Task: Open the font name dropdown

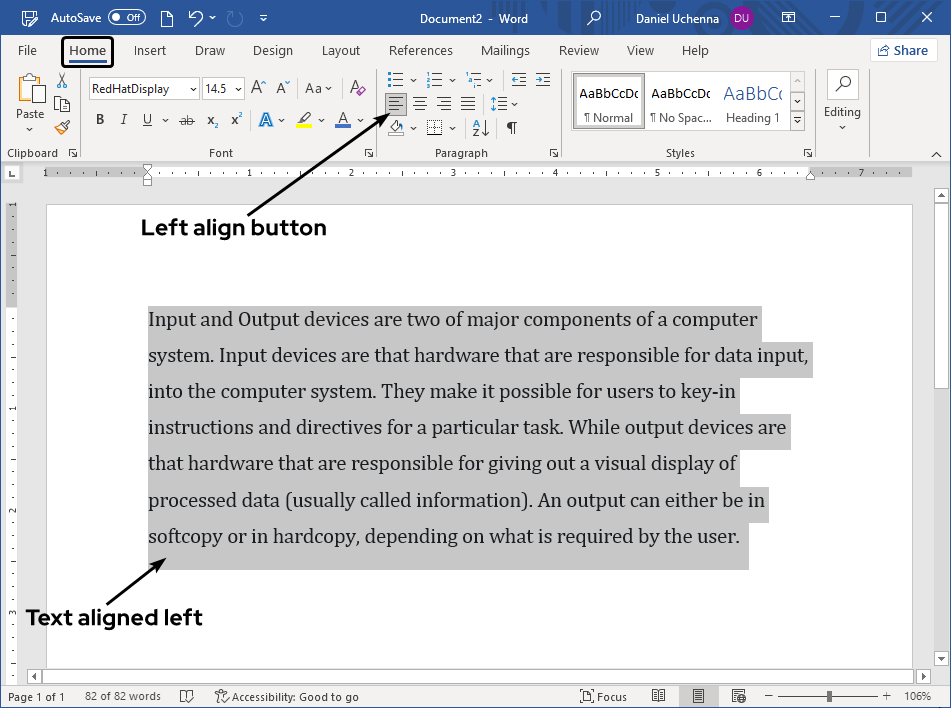Action: tap(192, 89)
